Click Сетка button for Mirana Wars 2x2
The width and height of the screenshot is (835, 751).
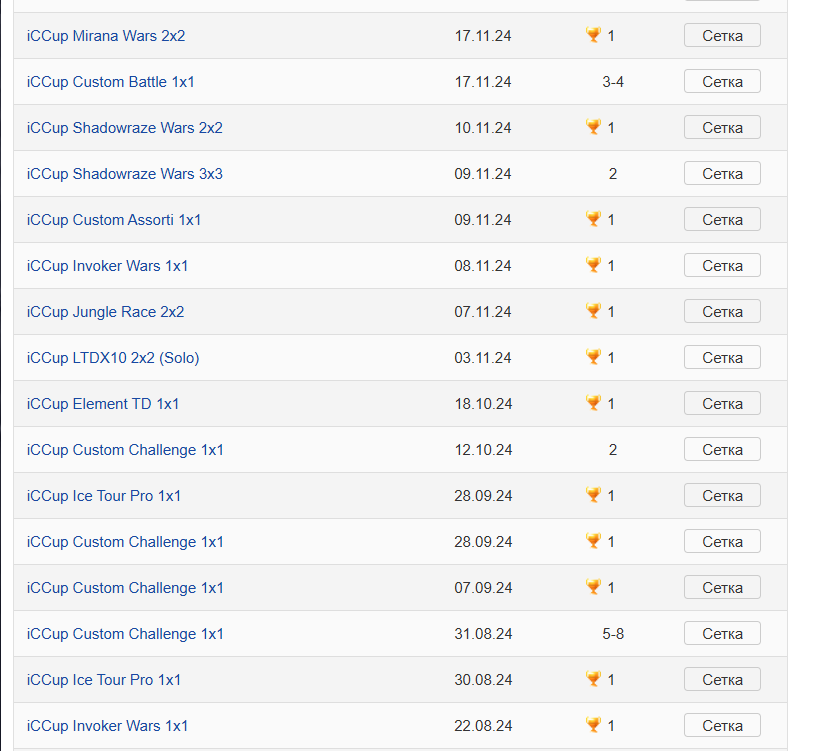(x=722, y=35)
